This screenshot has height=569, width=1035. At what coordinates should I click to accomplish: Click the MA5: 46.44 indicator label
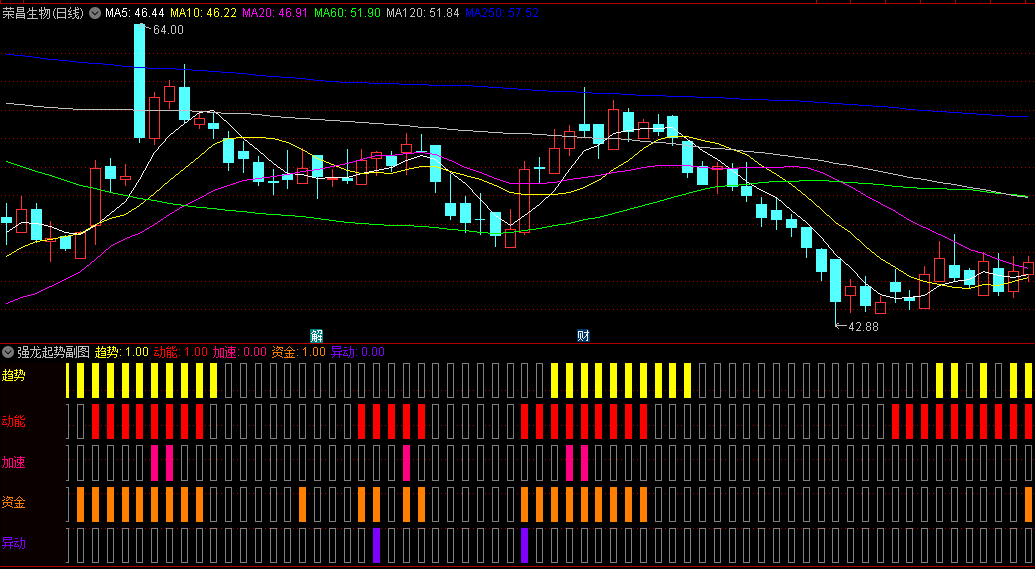[x=135, y=13]
